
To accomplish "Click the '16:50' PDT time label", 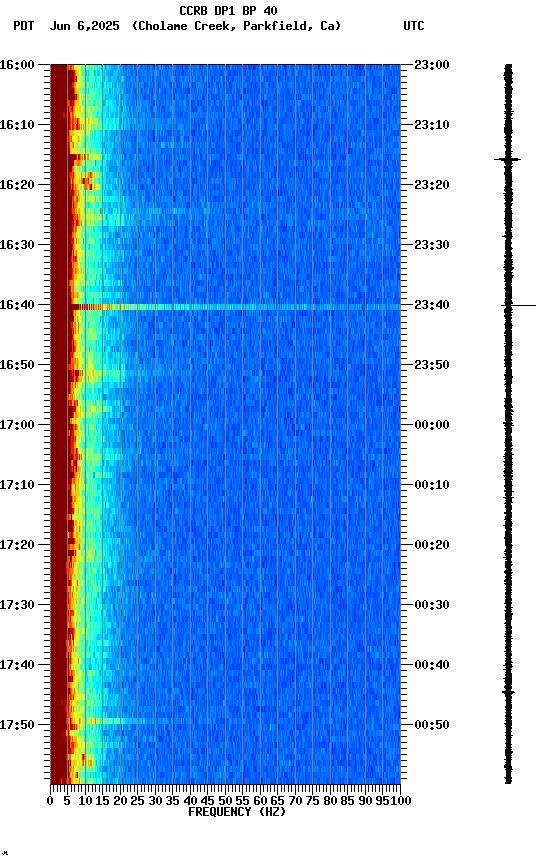I will 17,365.
